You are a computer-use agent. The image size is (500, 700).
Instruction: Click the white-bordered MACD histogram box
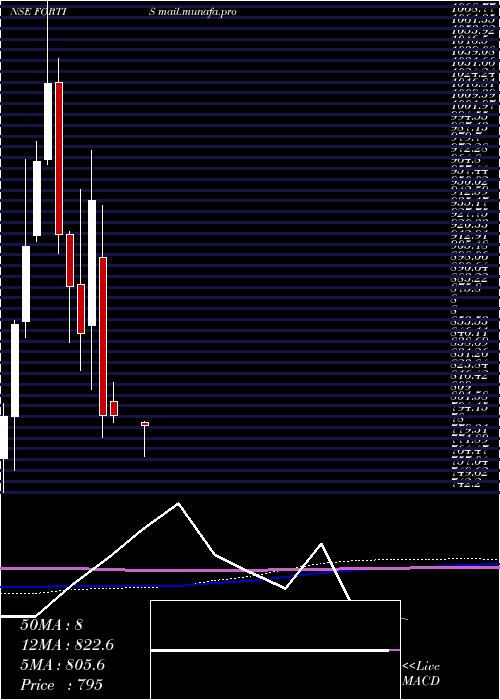pos(275,650)
